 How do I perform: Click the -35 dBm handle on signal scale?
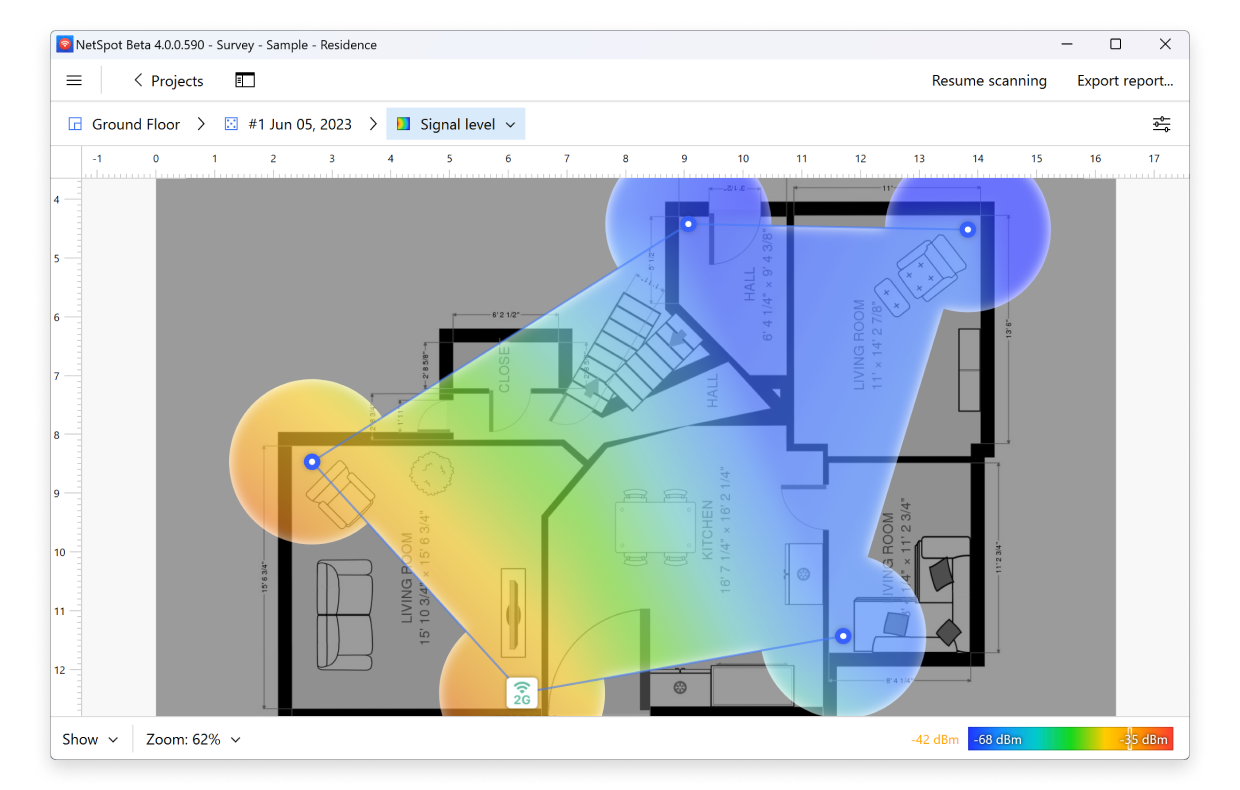pyautogui.click(x=1130, y=740)
